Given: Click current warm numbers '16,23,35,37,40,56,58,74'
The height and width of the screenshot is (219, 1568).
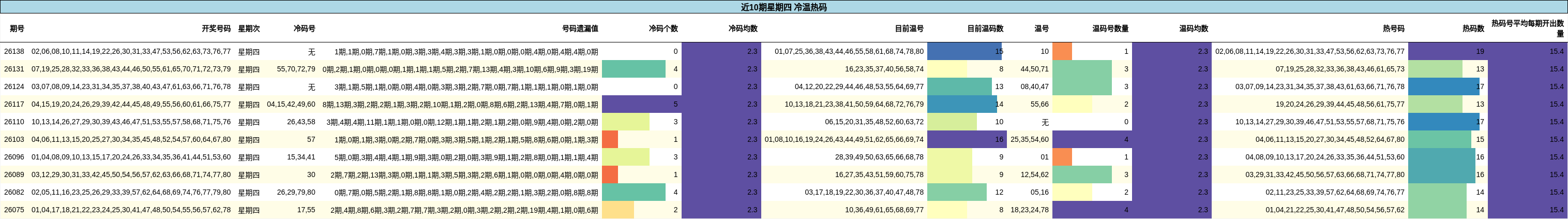Looking at the screenshot, I should [x=884, y=69].
